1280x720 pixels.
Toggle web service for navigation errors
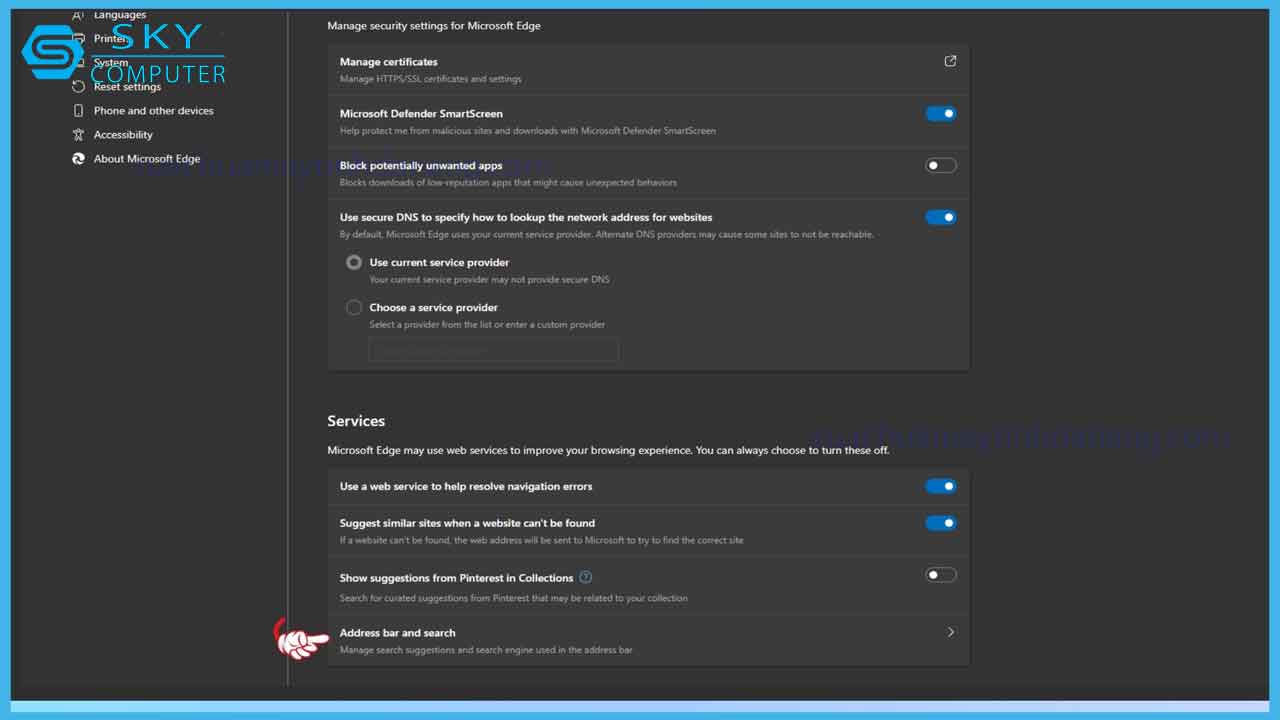pos(941,486)
